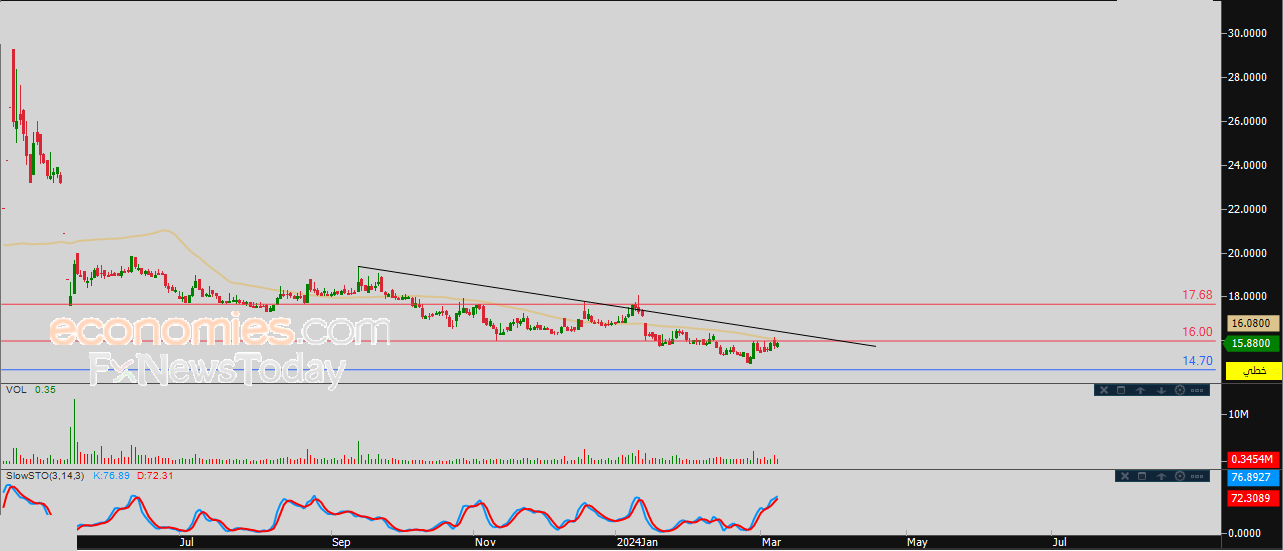Image resolution: width=1283 pixels, height=551 pixels.
Task: Select the blue 14.70 horizontal line
Action: (x=608, y=370)
